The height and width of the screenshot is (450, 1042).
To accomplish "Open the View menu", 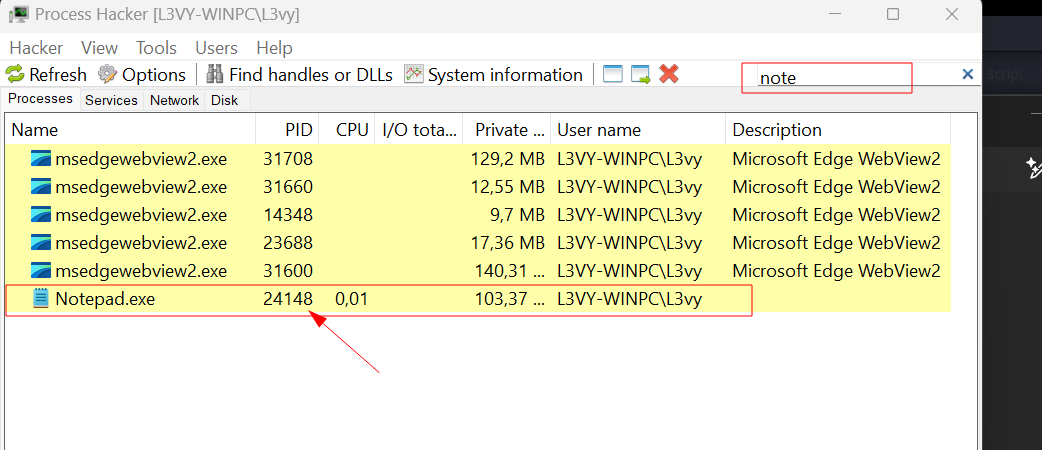I will coord(100,48).
